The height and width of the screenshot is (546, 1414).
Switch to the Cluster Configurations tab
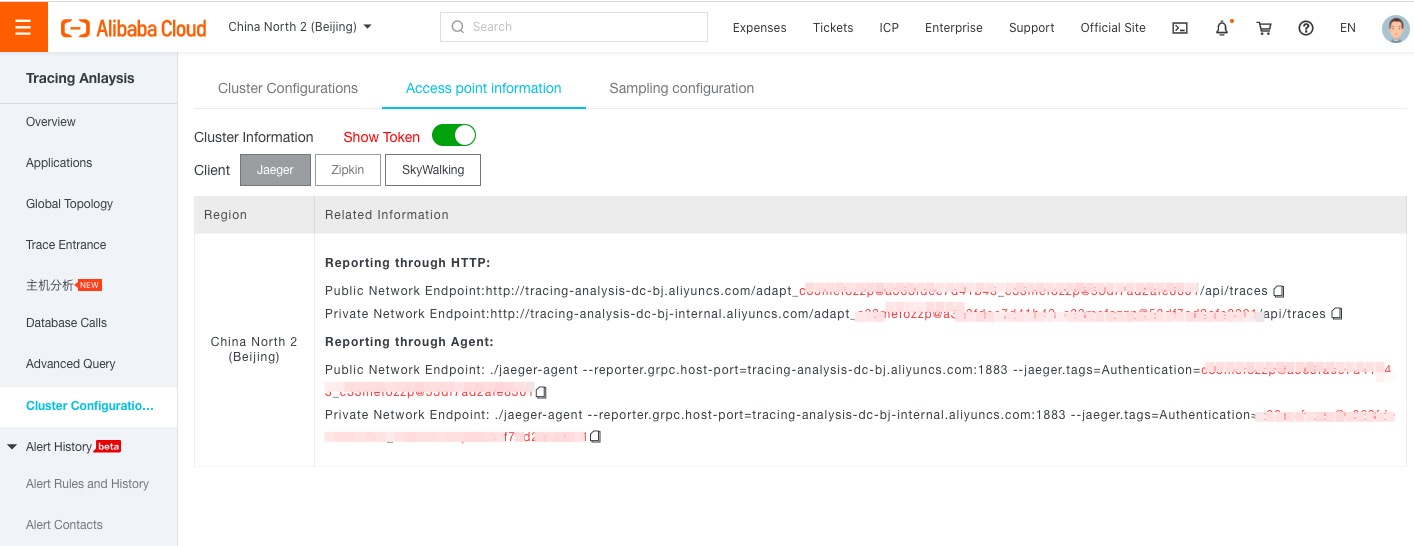pyautogui.click(x=287, y=88)
